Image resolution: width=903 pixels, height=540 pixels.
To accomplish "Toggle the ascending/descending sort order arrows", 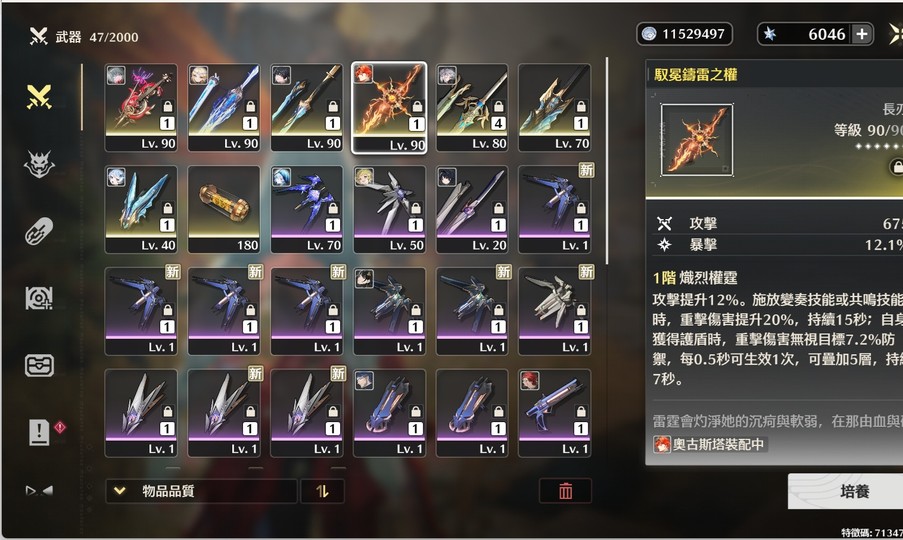I will point(322,491).
